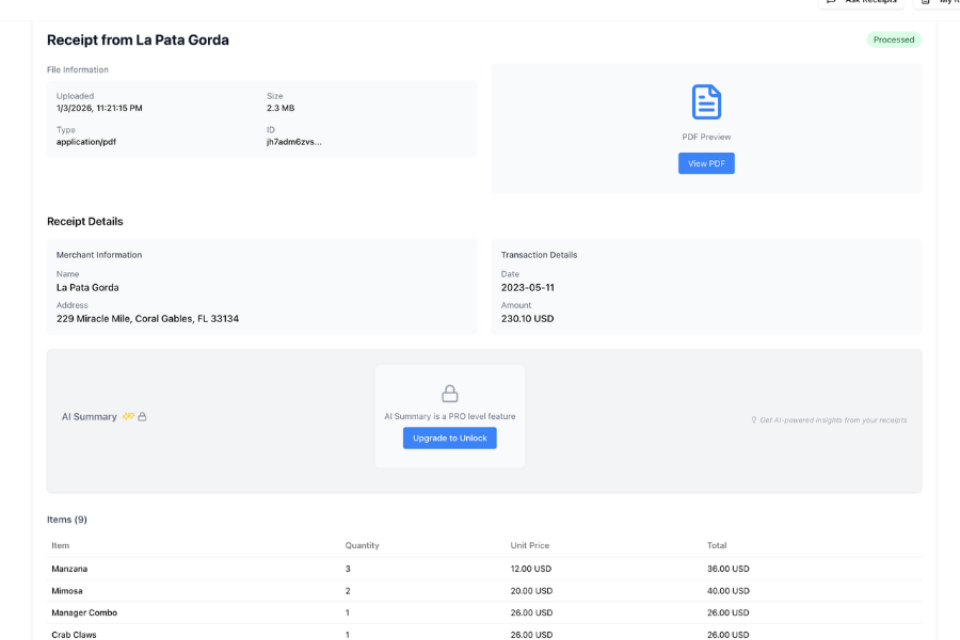Viewport: 960px width, 640px height.
Task: Click the small lock icon beside AI Summary
Action: point(142,417)
